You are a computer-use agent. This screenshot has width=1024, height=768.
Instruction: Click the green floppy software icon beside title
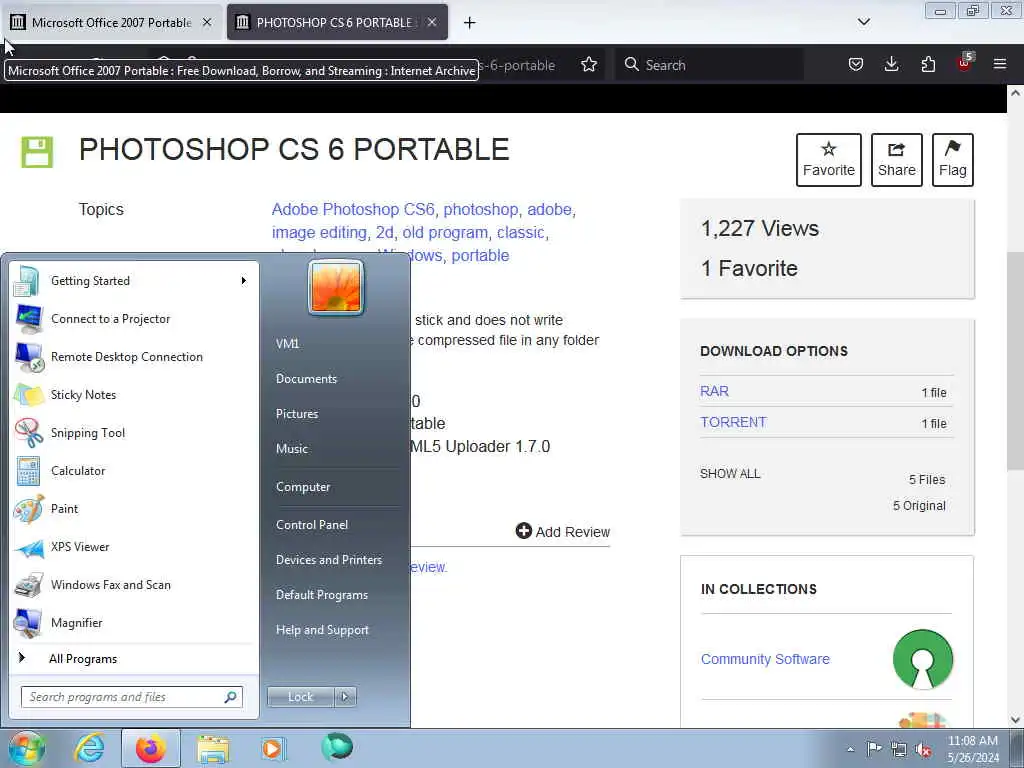tap(37, 152)
